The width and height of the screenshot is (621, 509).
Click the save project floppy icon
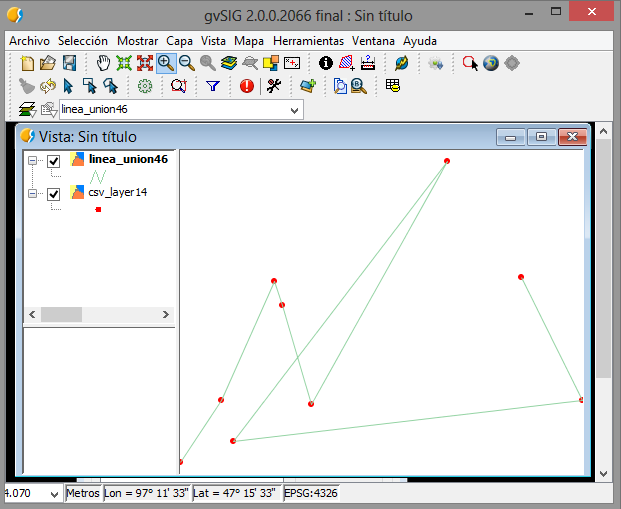69,63
